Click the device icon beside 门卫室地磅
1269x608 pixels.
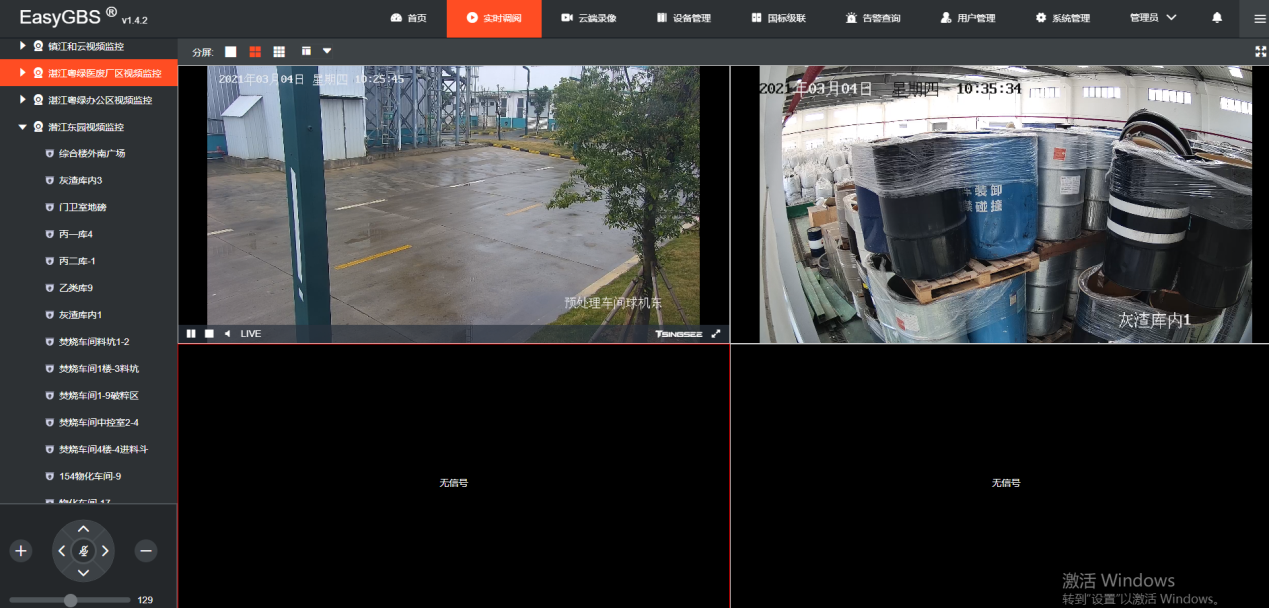pyautogui.click(x=49, y=208)
